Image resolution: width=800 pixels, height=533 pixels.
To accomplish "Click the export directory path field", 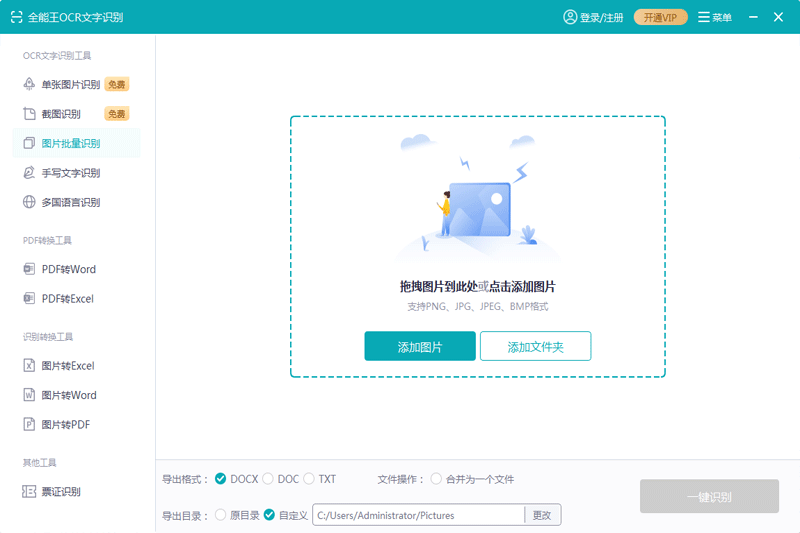I will click(x=418, y=515).
